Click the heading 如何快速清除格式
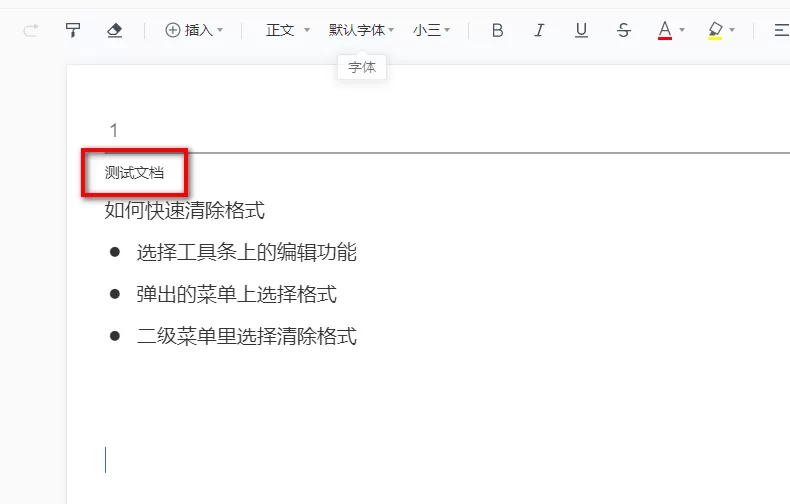 pos(185,210)
